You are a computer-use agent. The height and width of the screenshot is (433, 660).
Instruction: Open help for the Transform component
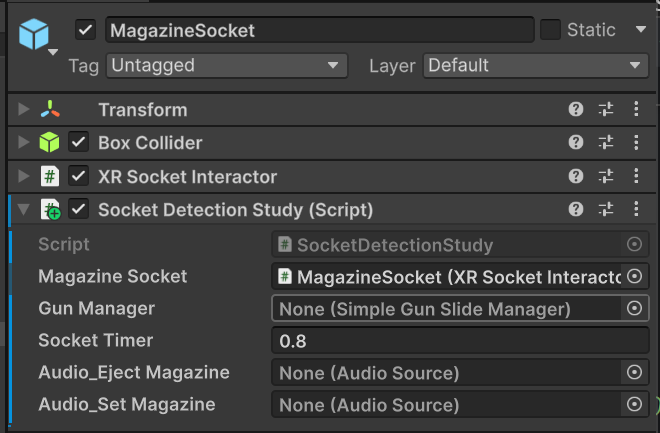576,110
